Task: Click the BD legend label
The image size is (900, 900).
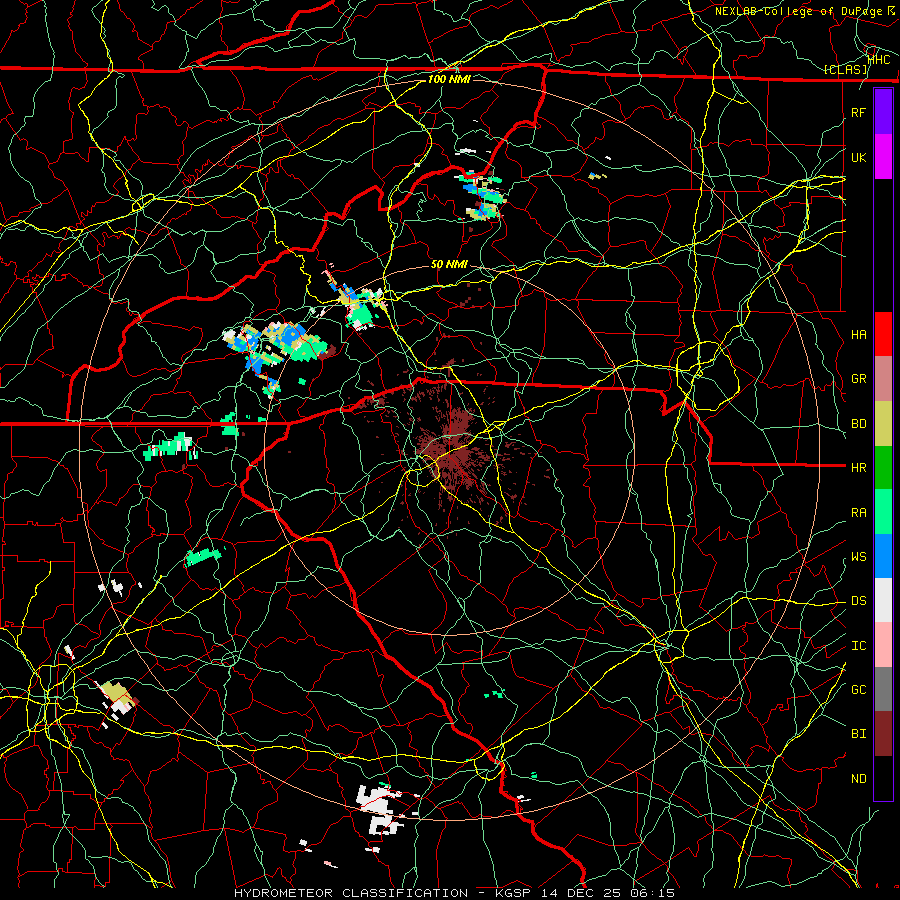Action: point(858,424)
